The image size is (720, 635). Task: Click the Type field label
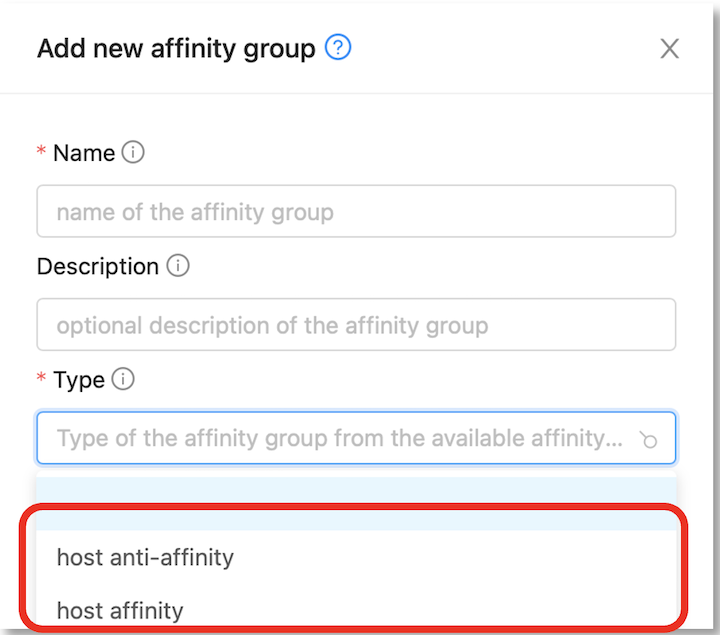pyautogui.click(x=79, y=380)
